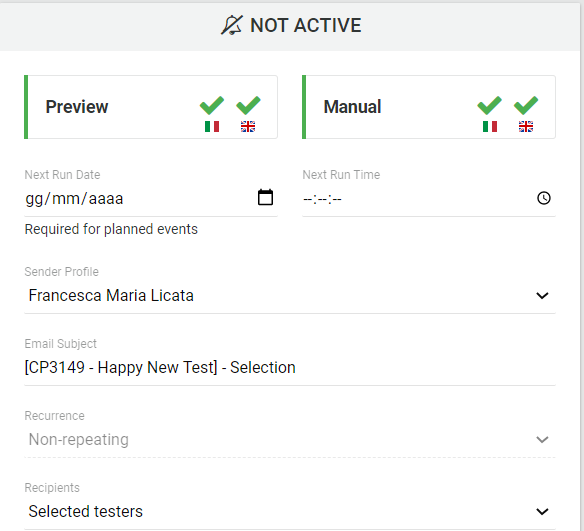Click the Manual English green checkmark
The image size is (584, 531).
tap(526, 105)
